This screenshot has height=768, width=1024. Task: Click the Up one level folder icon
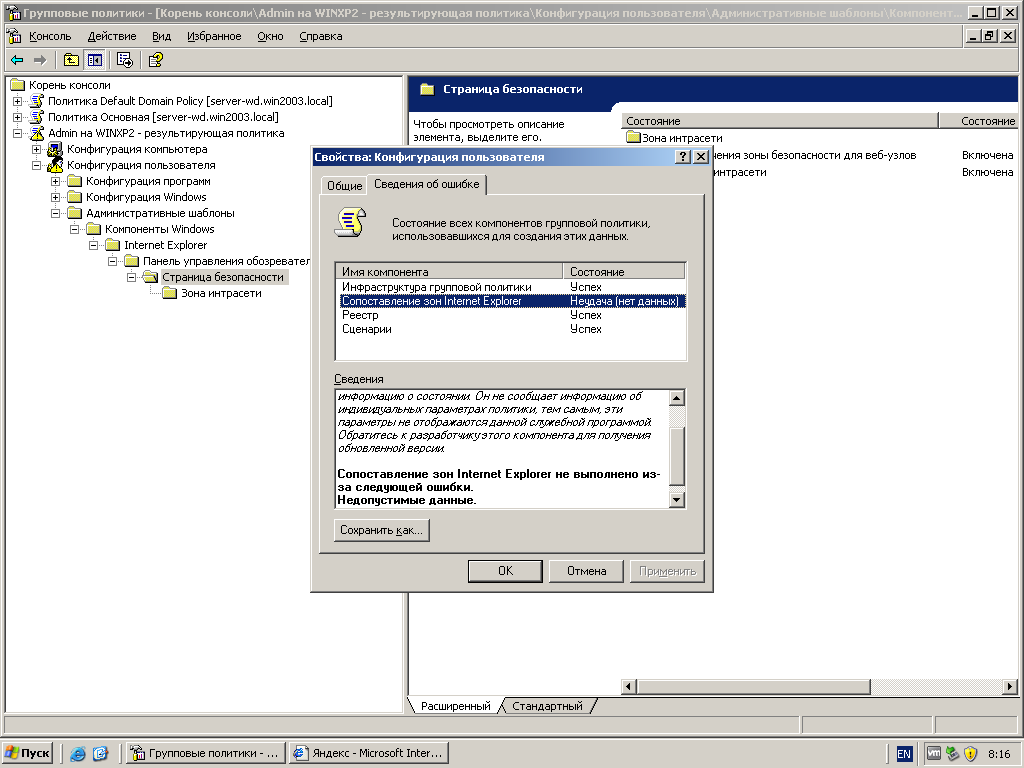pos(71,60)
